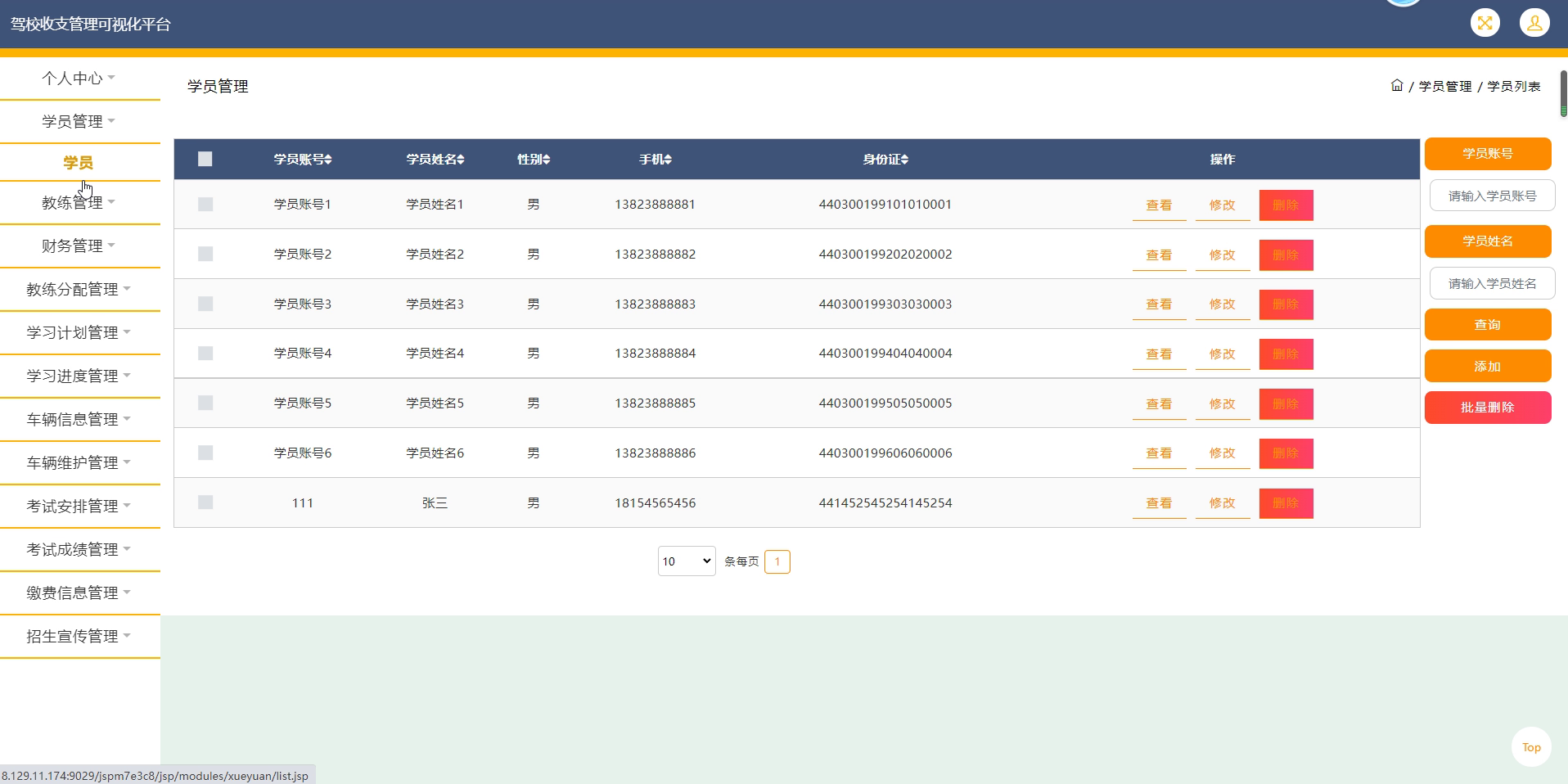Check the checkbox for 学员账号2 row
Screen dimensions: 1568x784
(x=205, y=254)
